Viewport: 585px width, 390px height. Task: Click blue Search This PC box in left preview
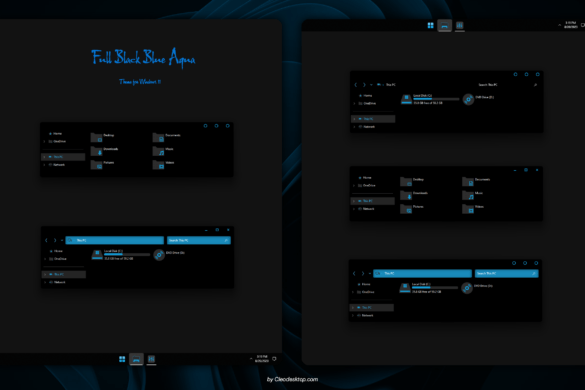(x=199, y=240)
